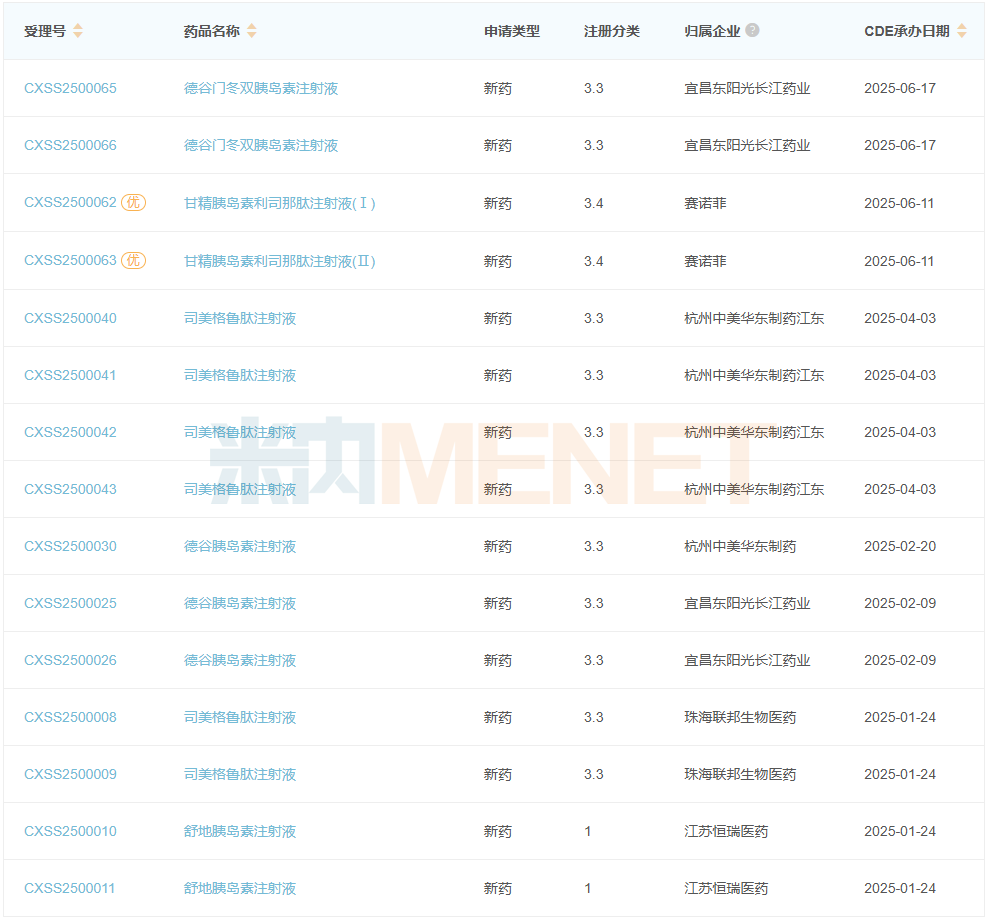Open 舒地胰岛素注射液 in CXSS2500011 row
The width and height of the screenshot is (987, 920).
(x=240, y=889)
